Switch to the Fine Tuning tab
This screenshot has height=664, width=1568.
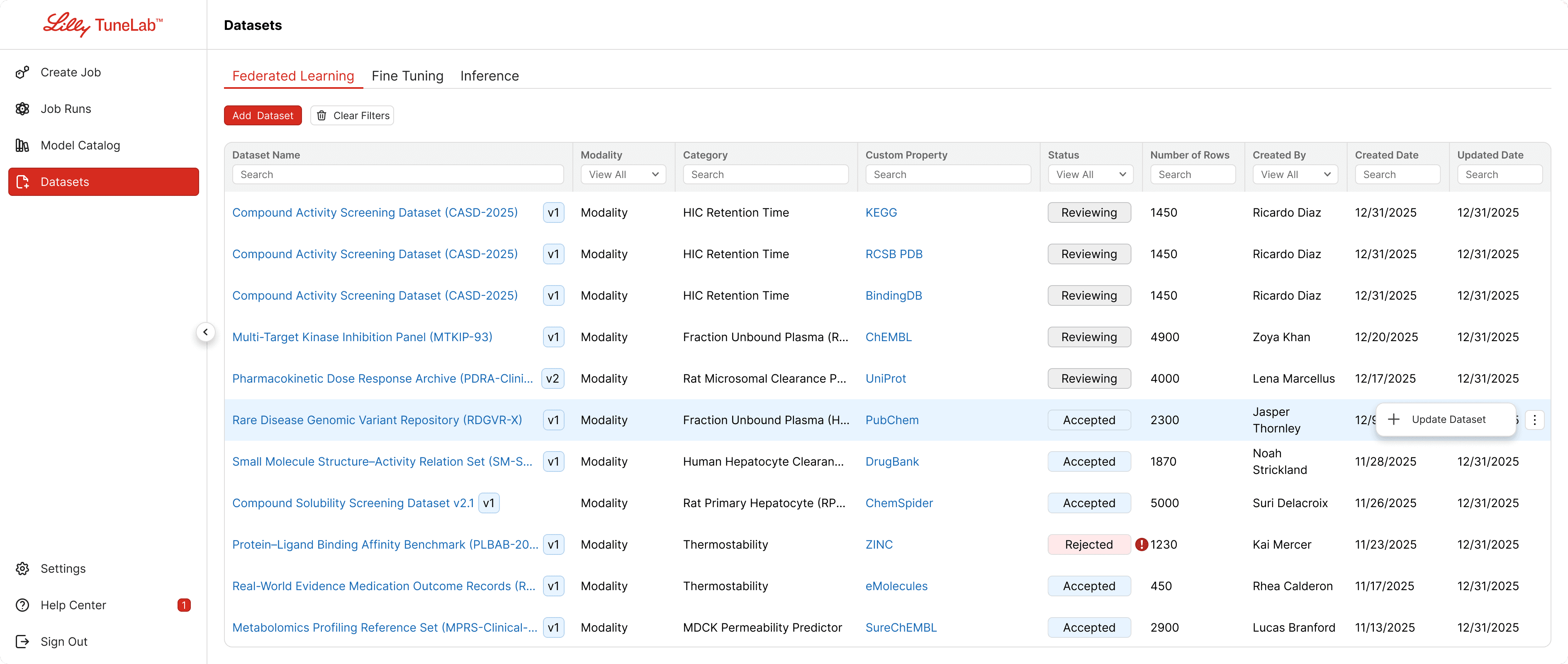tap(407, 76)
